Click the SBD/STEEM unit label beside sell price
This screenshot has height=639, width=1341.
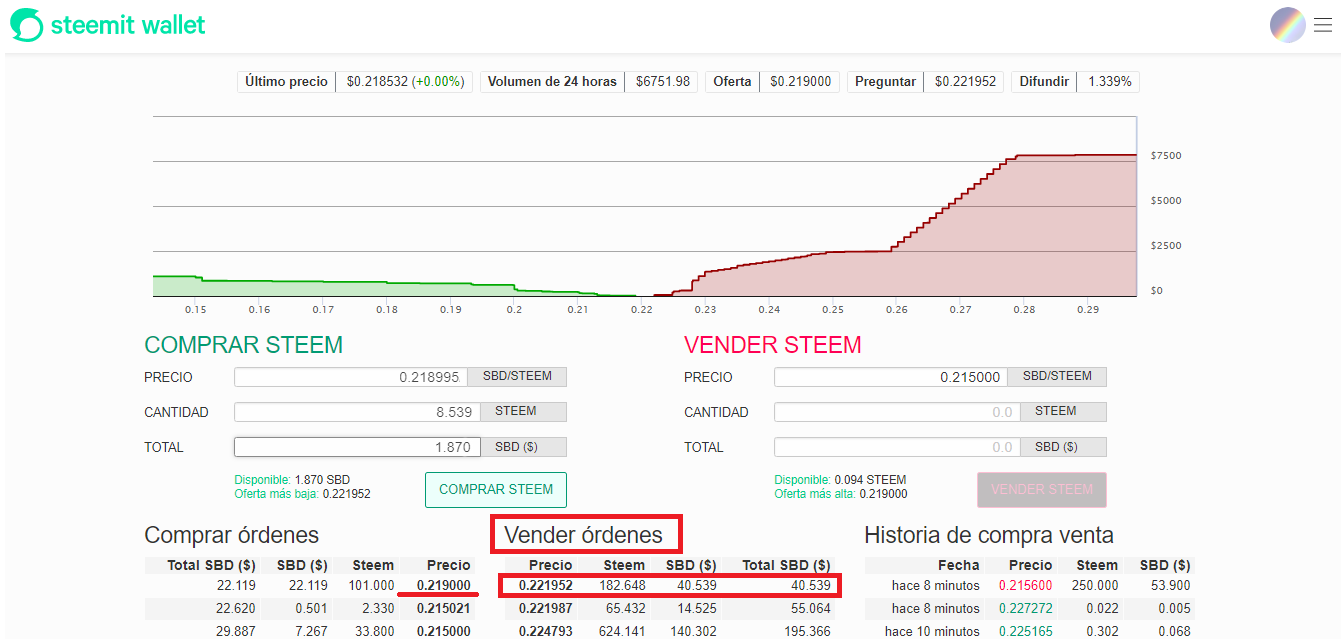pos(1057,377)
